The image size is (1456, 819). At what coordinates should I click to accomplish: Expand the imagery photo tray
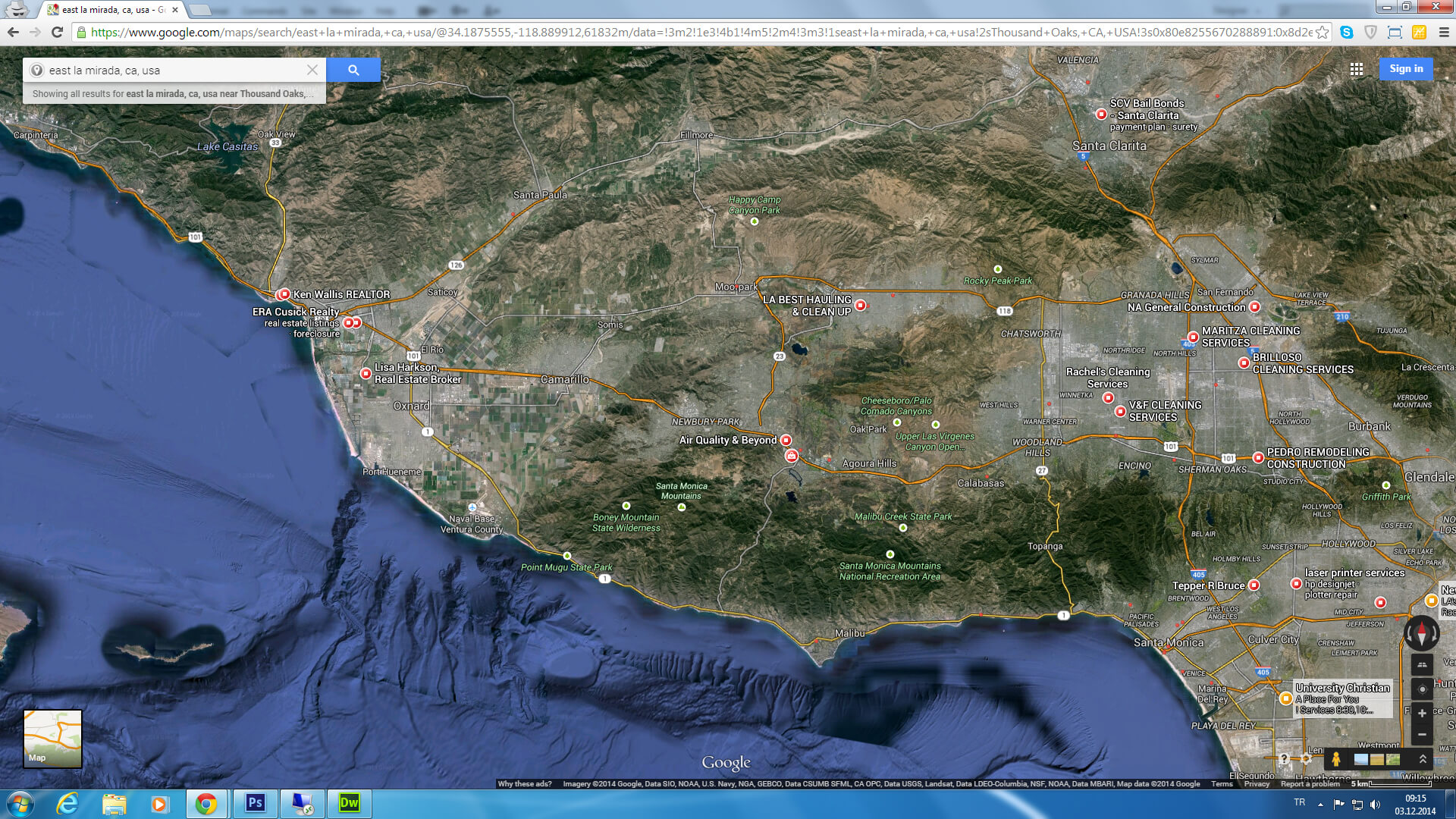click(x=1423, y=759)
